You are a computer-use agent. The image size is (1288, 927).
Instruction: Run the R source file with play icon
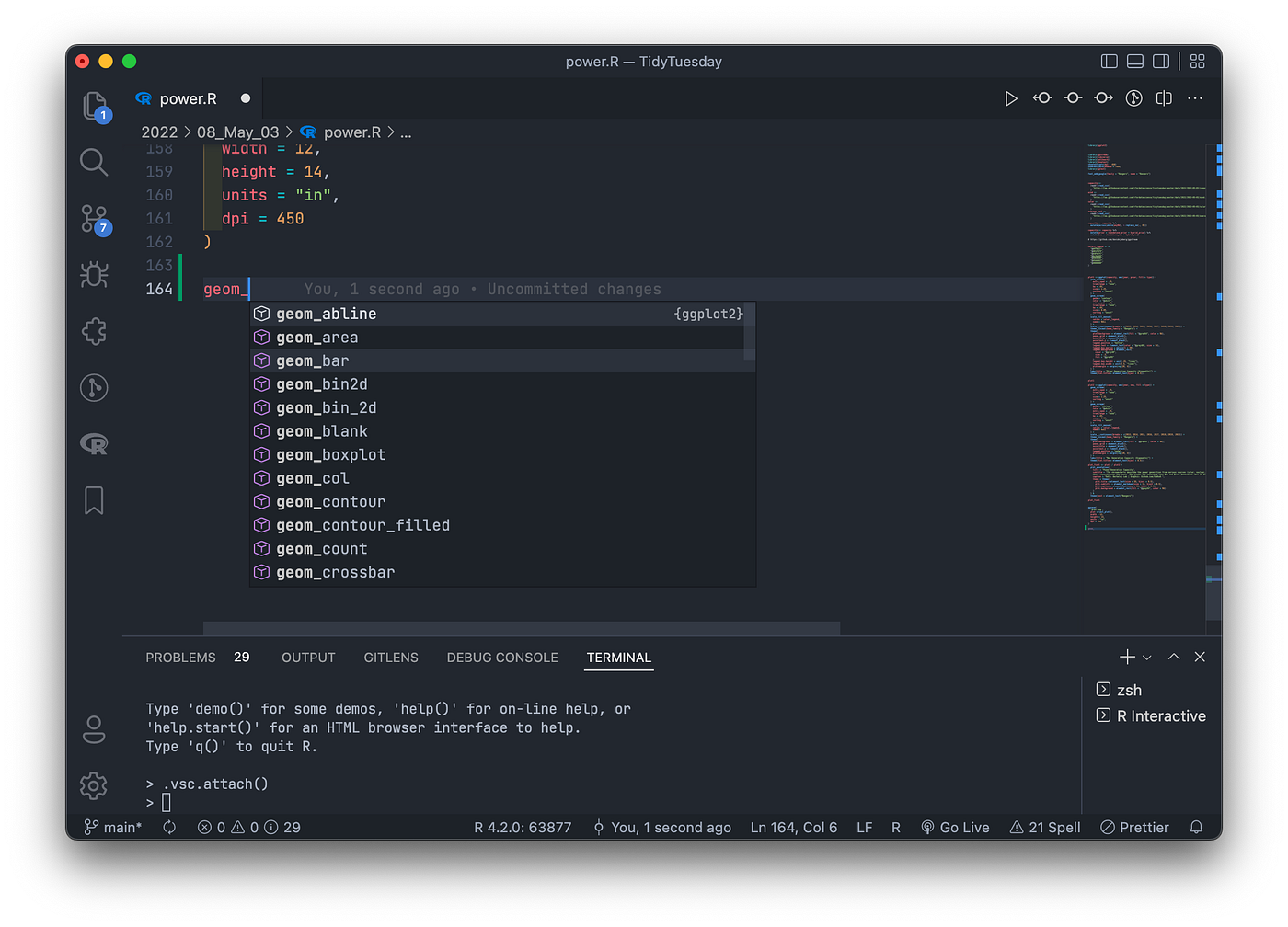tap(1011, 98)
